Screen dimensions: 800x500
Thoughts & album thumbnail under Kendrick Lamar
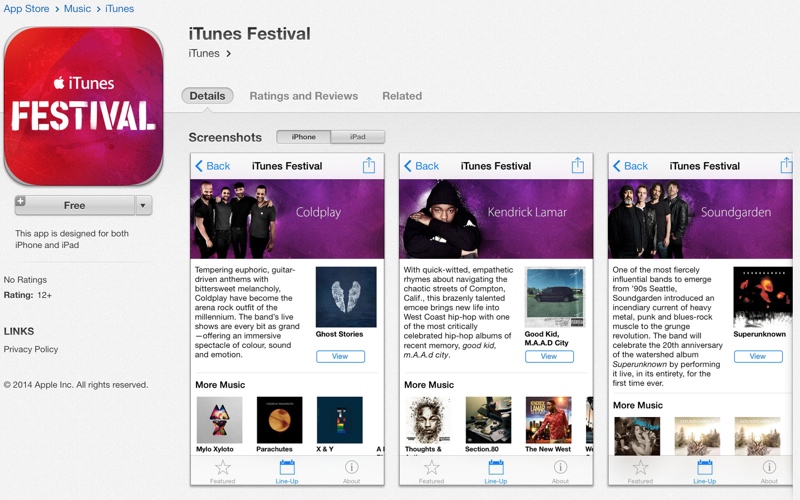tap(428, 420)
